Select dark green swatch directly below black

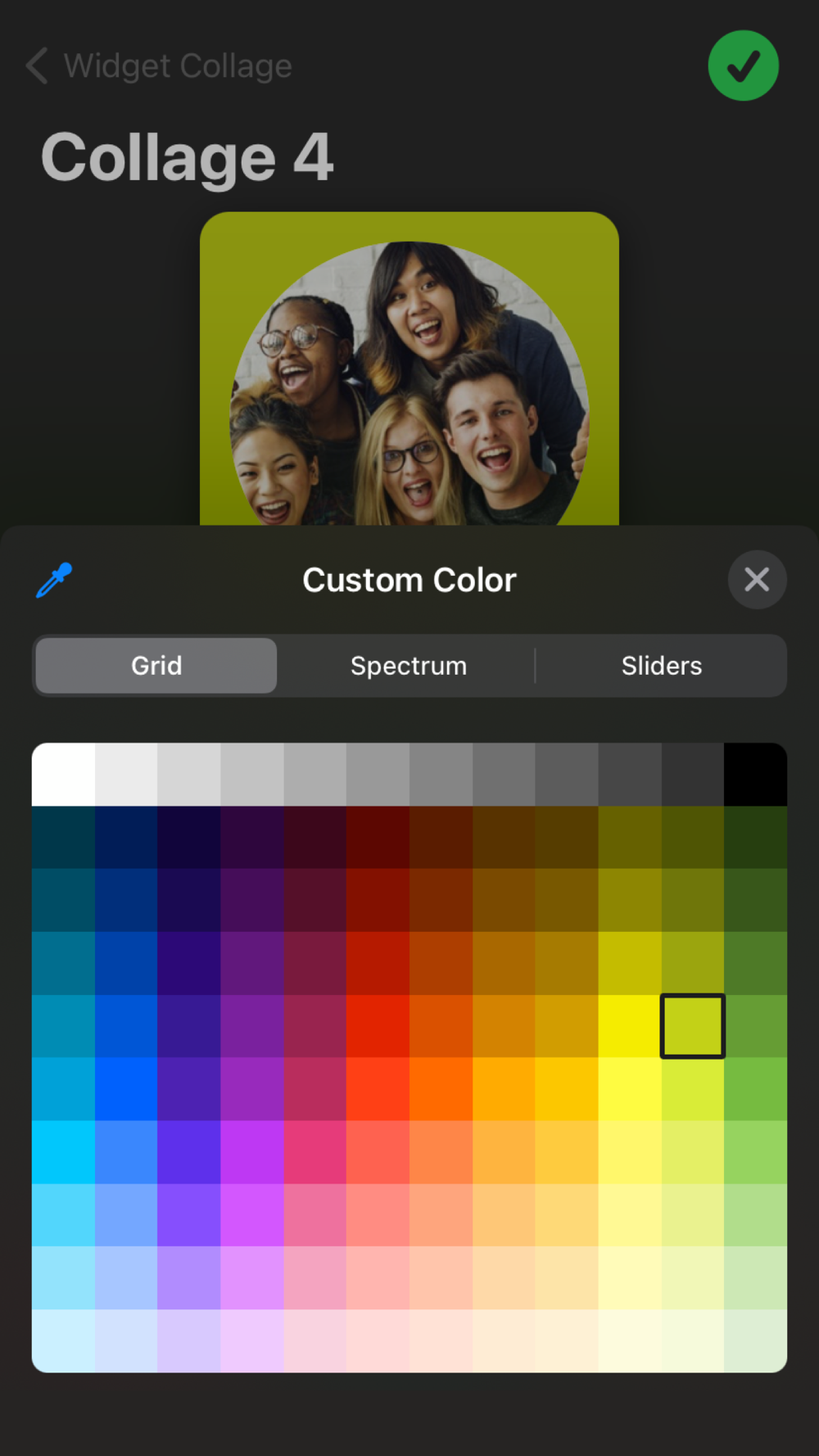click(x=755, y=837)
